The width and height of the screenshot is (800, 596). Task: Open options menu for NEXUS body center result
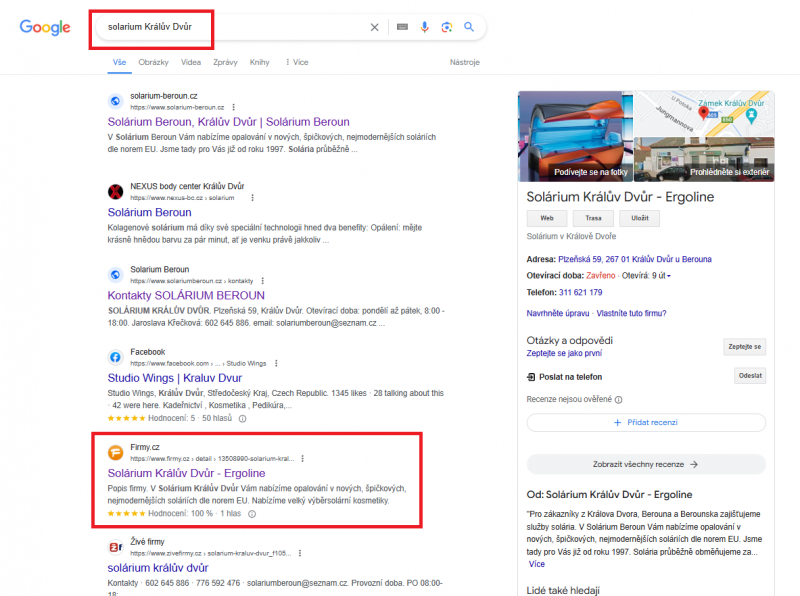coord(253,197)
